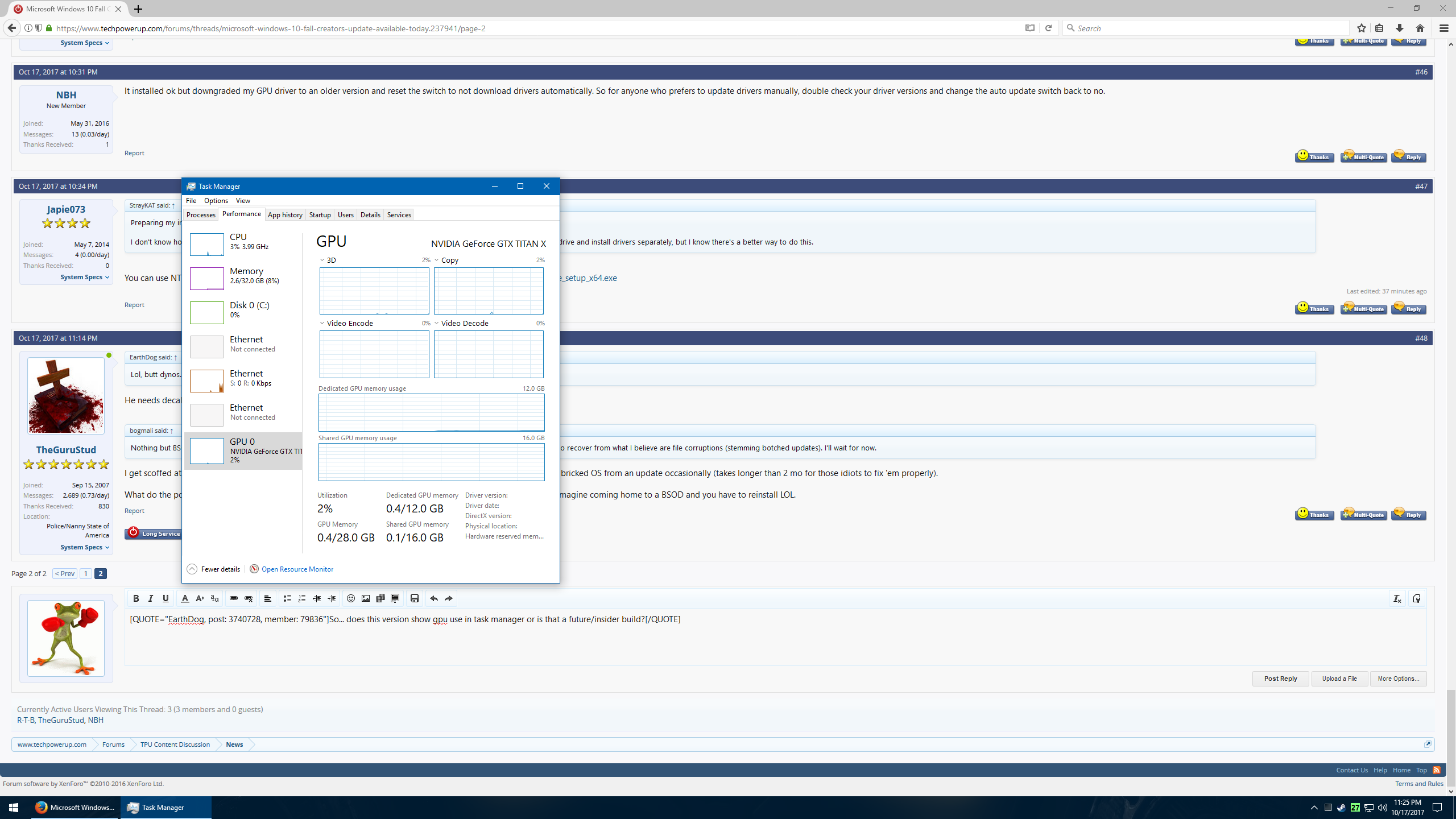The height and width of the screenshot is (819, 1456).
Task: Toggle italic formatting in reply editor
Action: point(151,598)
